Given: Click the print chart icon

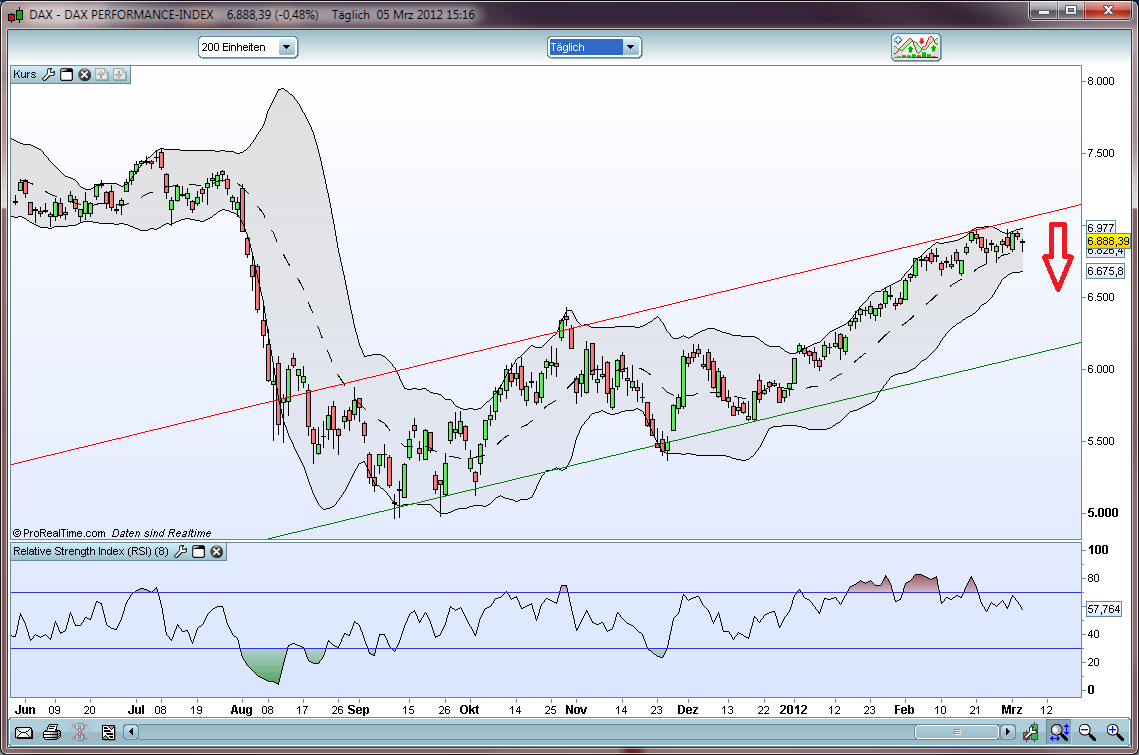Looking at the screenshot, I should click(x=51, y=733).
